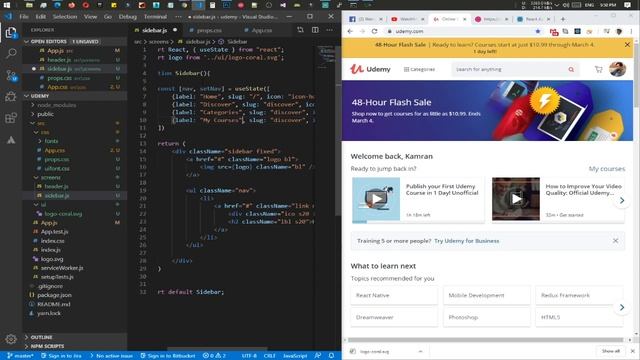Open a new browser tab with plus
Viewport: 640px width, 360px height.
pos(562,19)
